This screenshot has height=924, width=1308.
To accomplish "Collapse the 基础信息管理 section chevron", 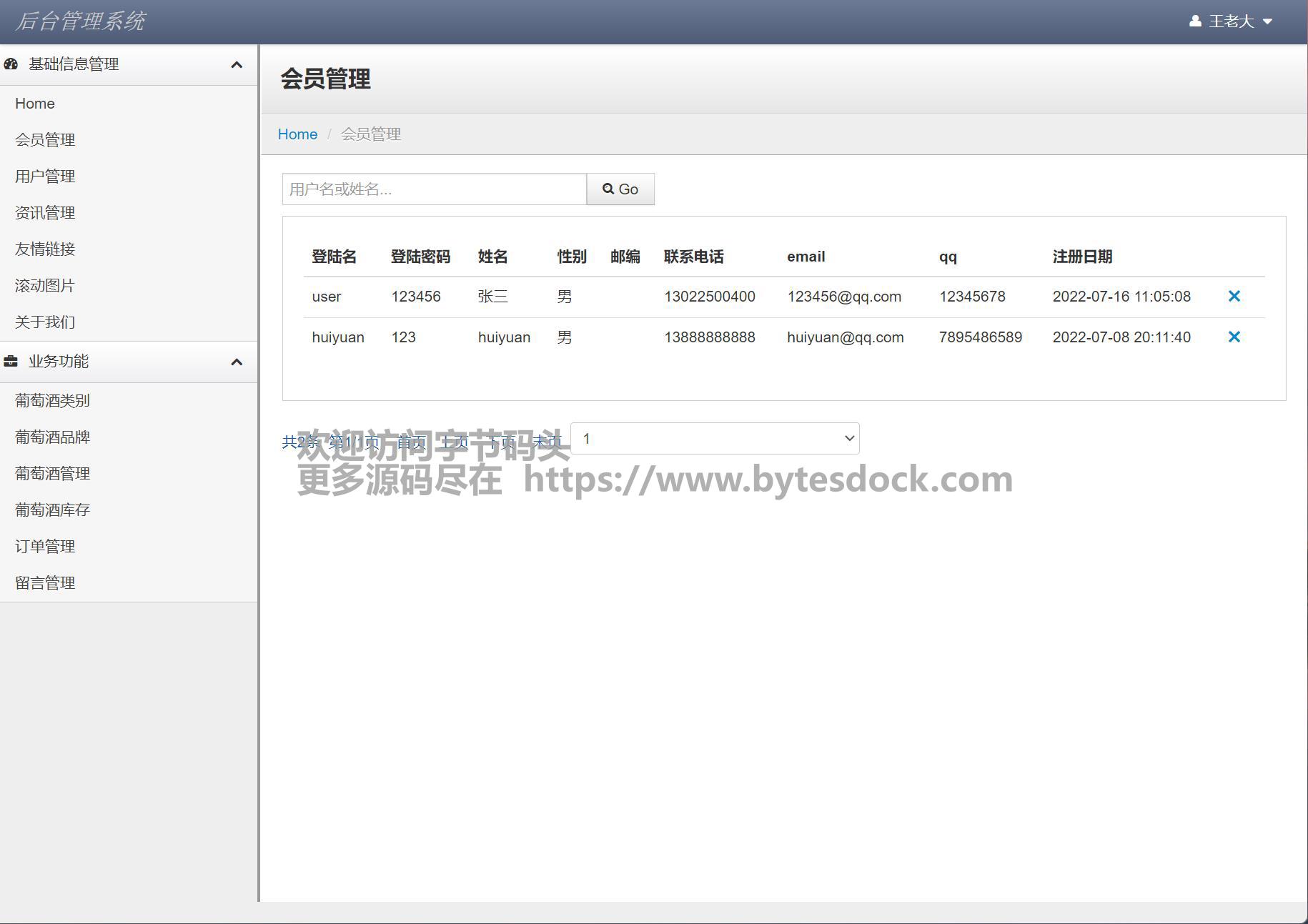I will [x=237, y=65].
